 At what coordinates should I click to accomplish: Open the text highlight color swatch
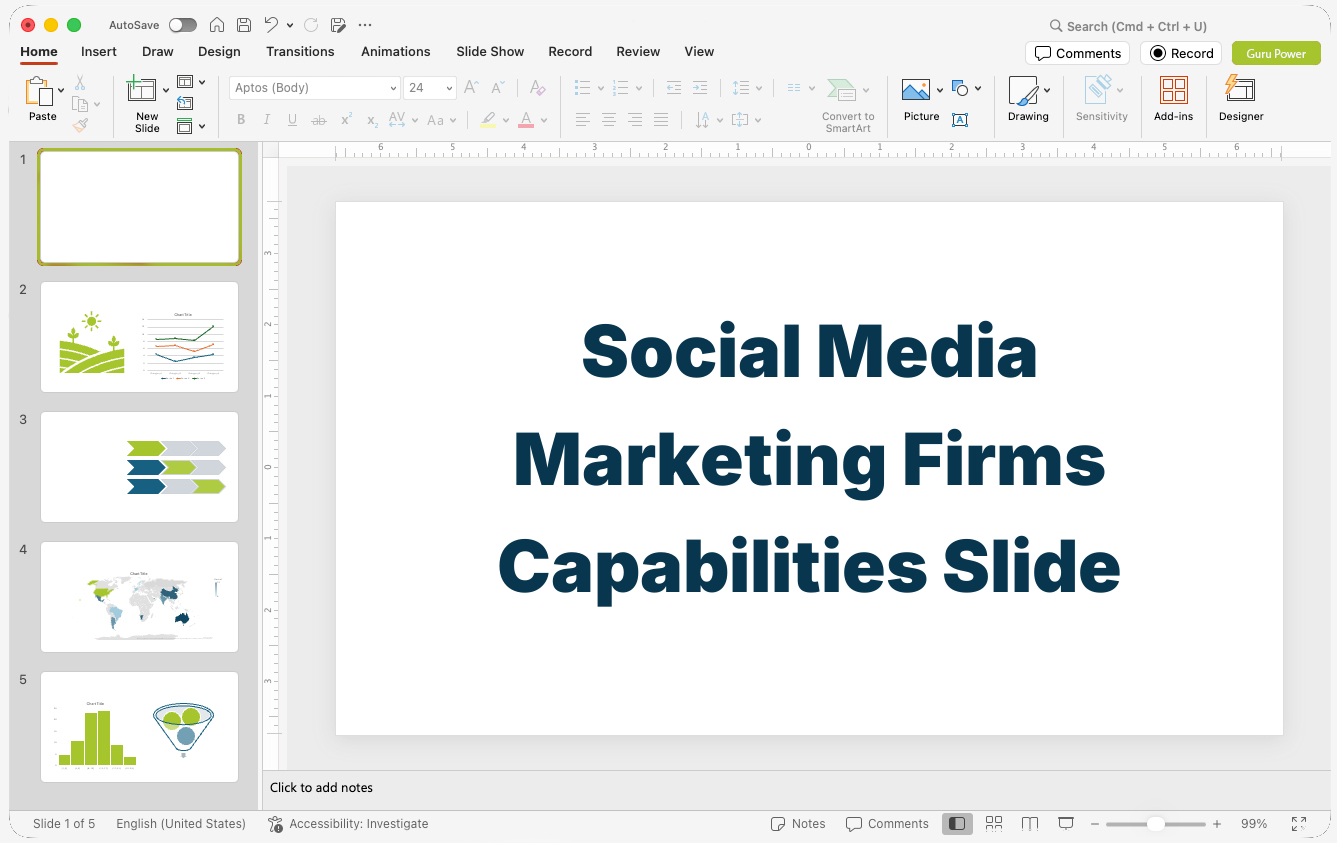coord(487,120)
